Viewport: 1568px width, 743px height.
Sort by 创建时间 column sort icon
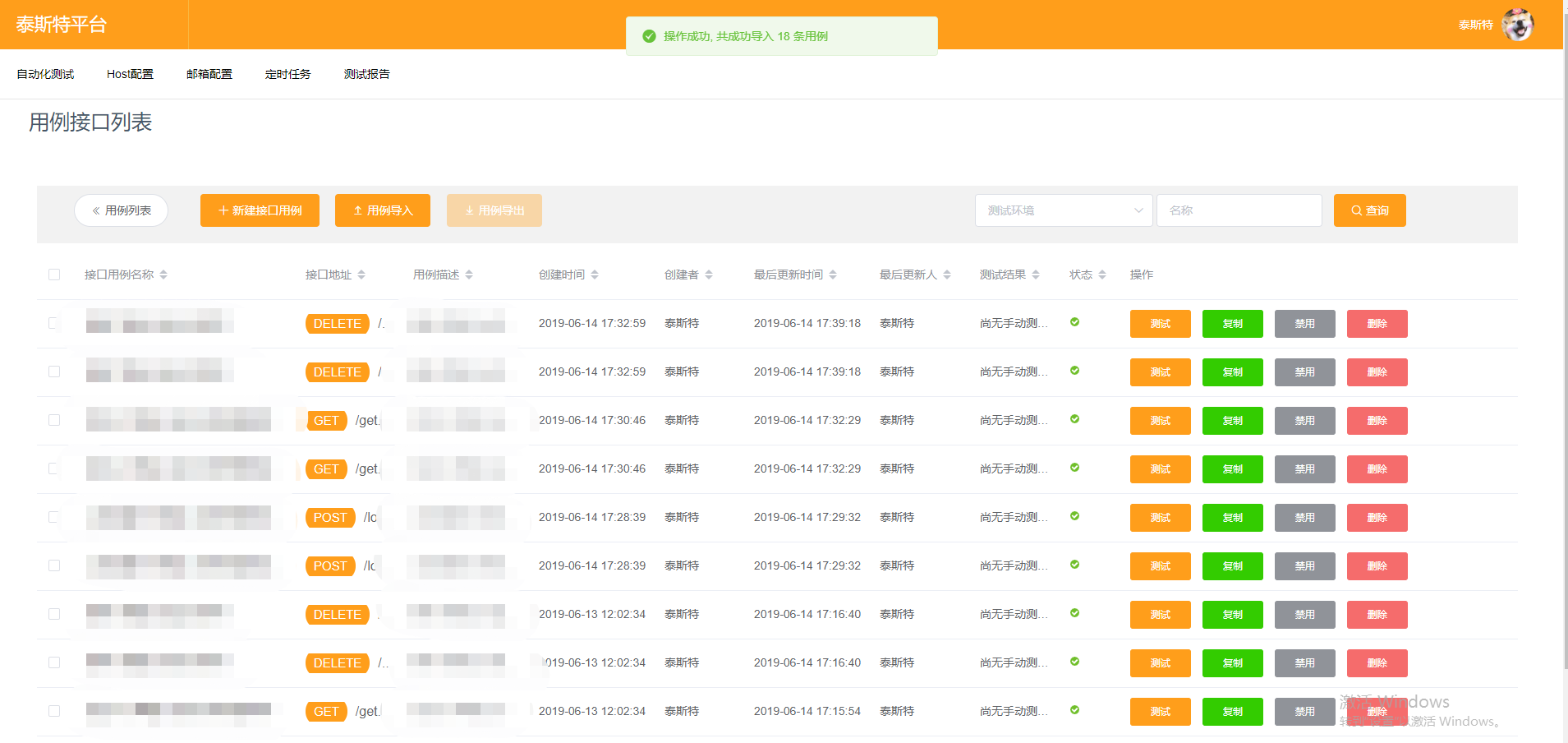(595, 275)
